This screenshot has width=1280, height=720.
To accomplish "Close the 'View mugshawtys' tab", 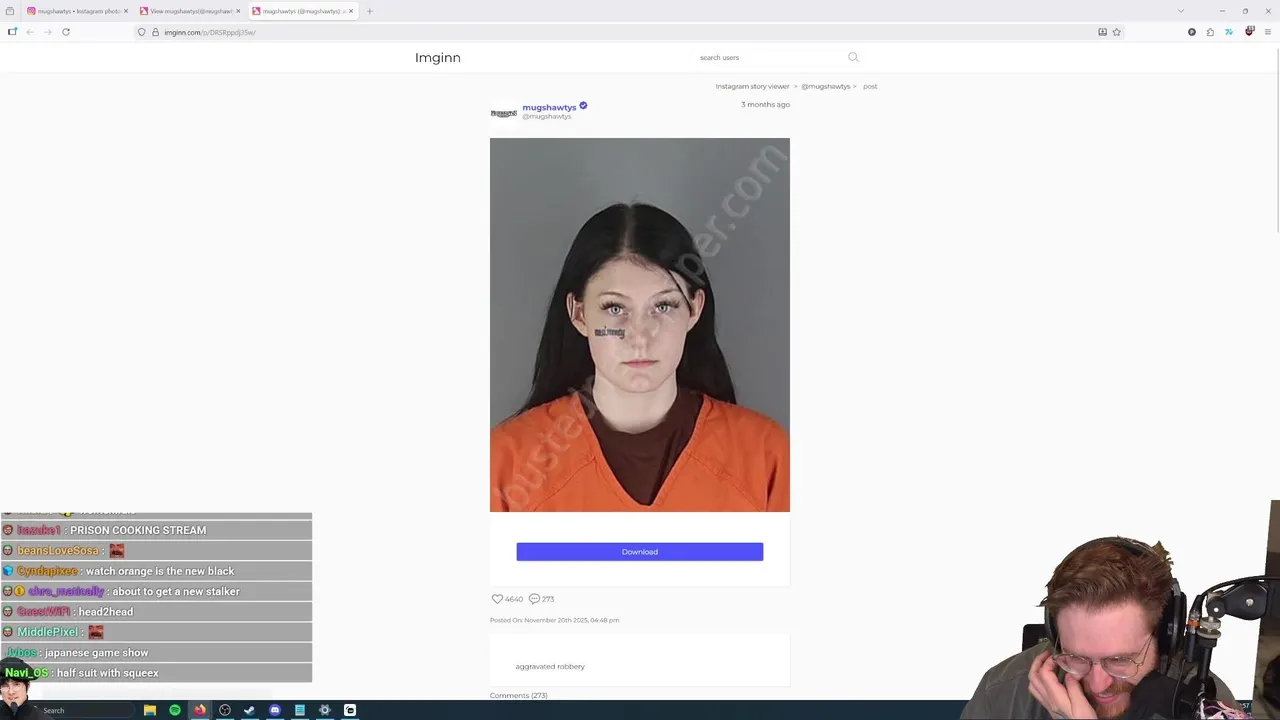I will click(238, 11).
